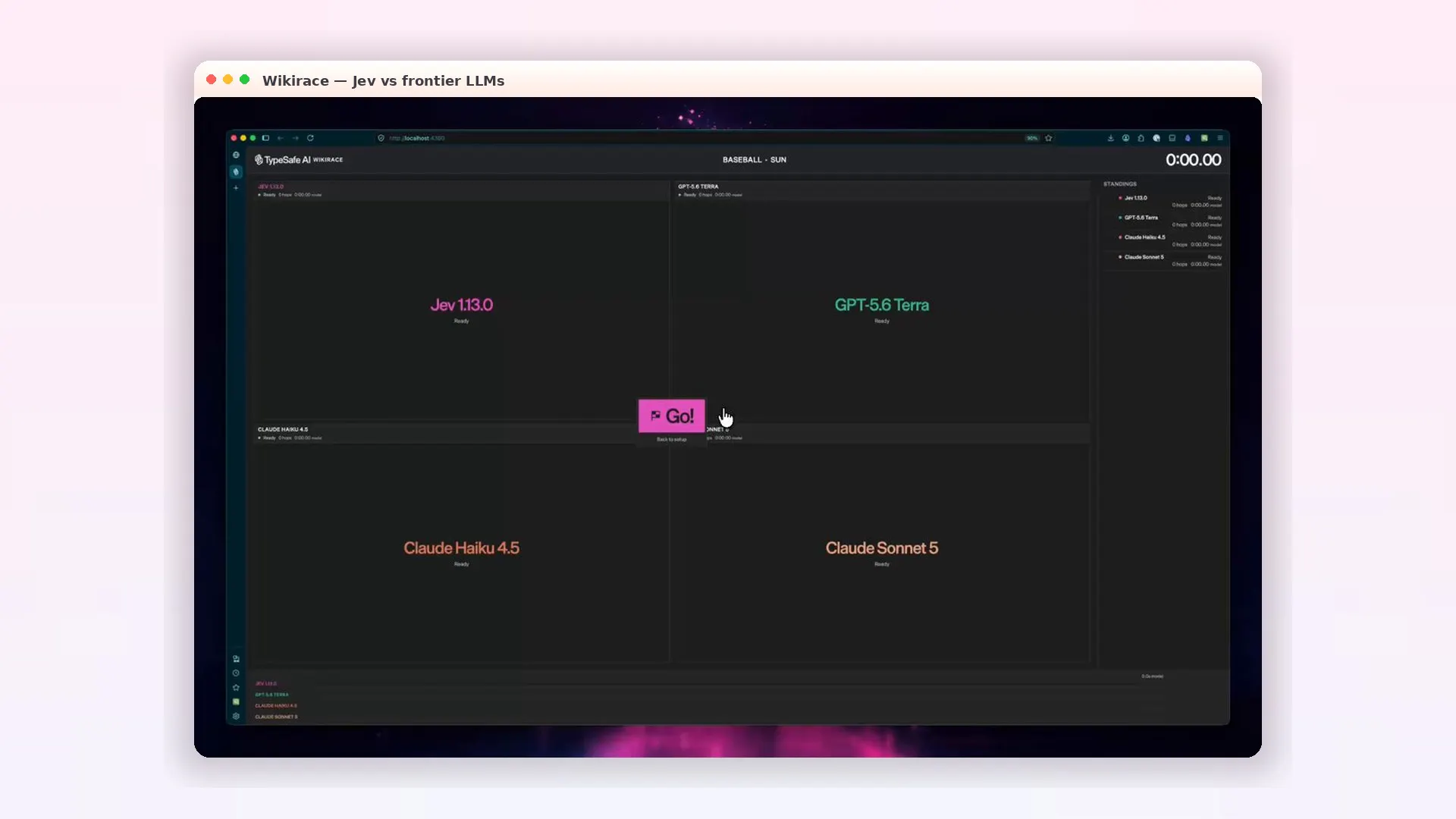Click the Back to setup link

671,440
